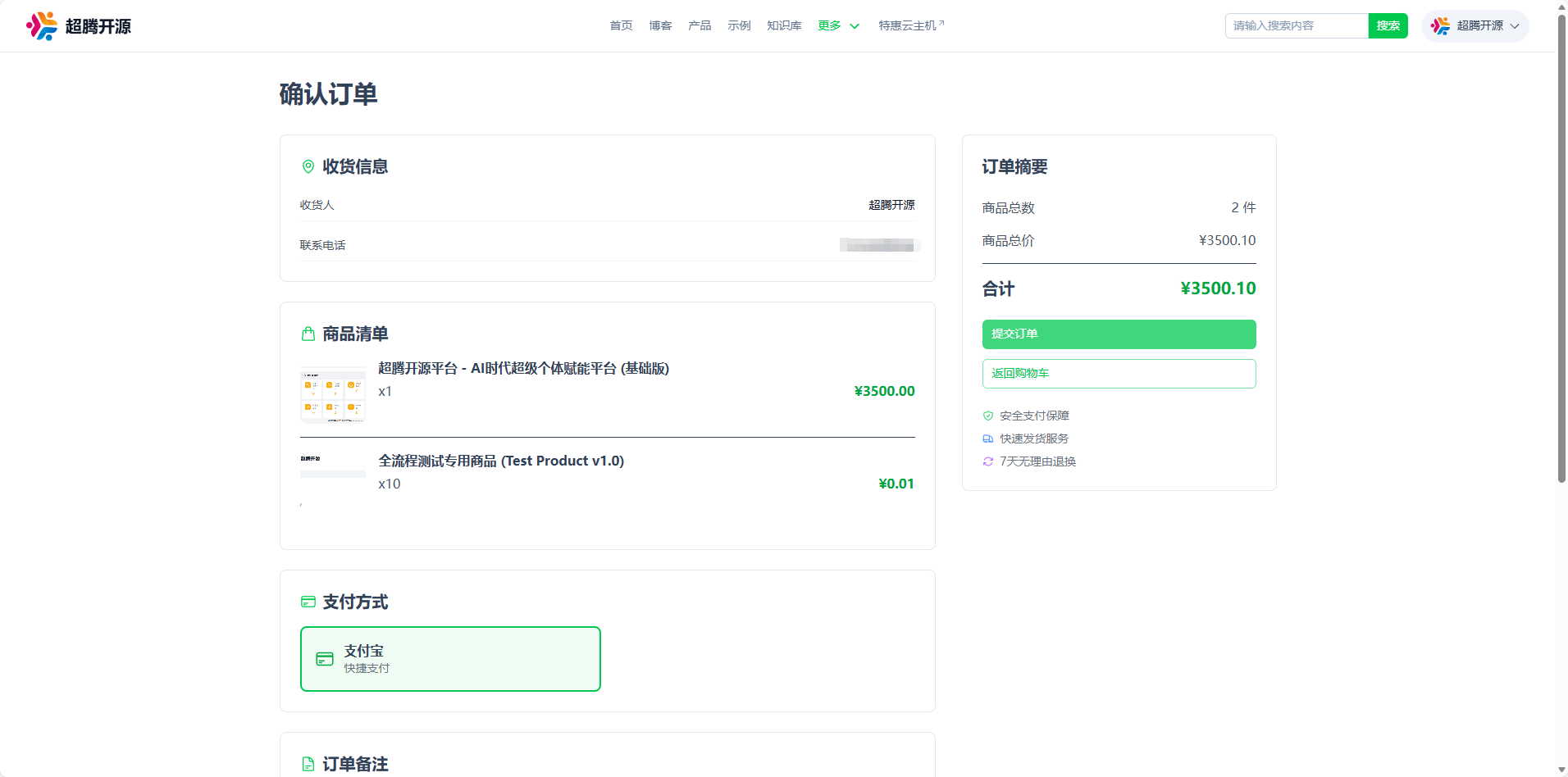Click the location pin icon beside 收货信息
Viewport: 1568px width, 777px height.
point(308,166)
